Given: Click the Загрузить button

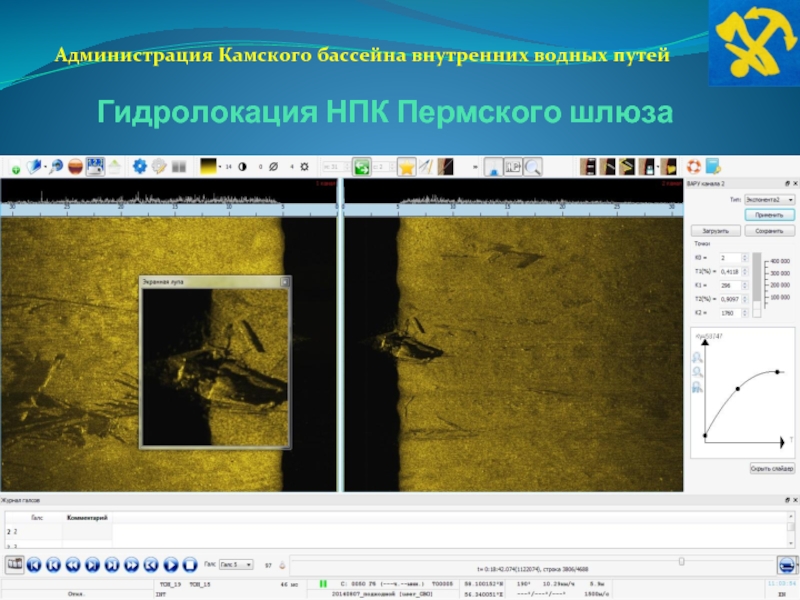Looking at the screenshot, I should 716,231.
